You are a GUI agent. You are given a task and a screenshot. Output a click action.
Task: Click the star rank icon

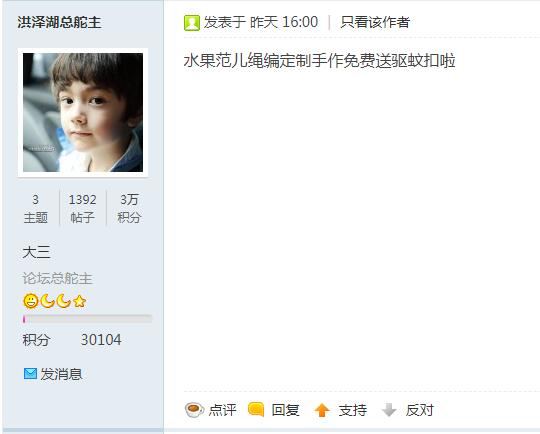80,301
